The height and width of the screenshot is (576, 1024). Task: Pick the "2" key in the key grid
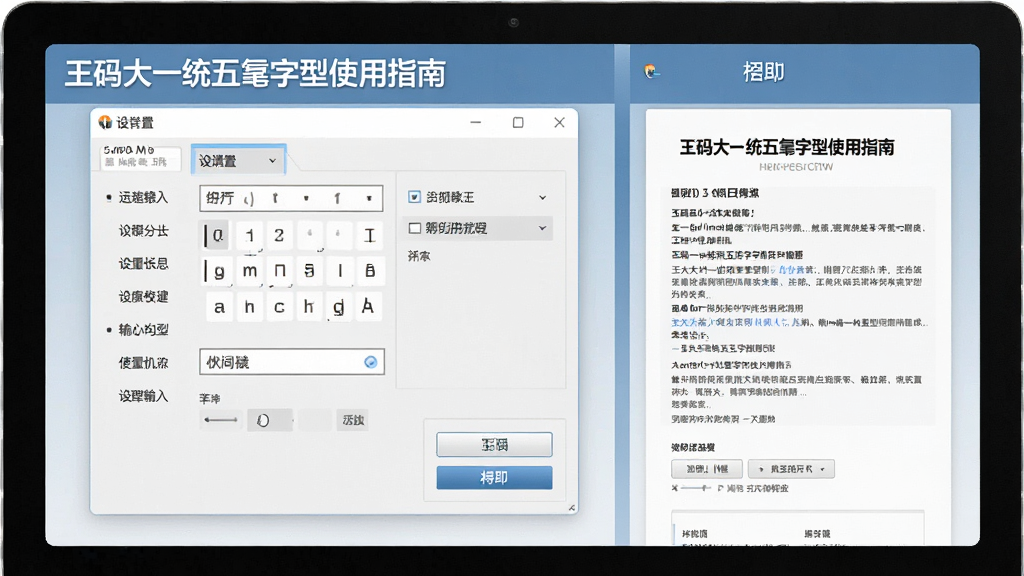tap(279, 235)
